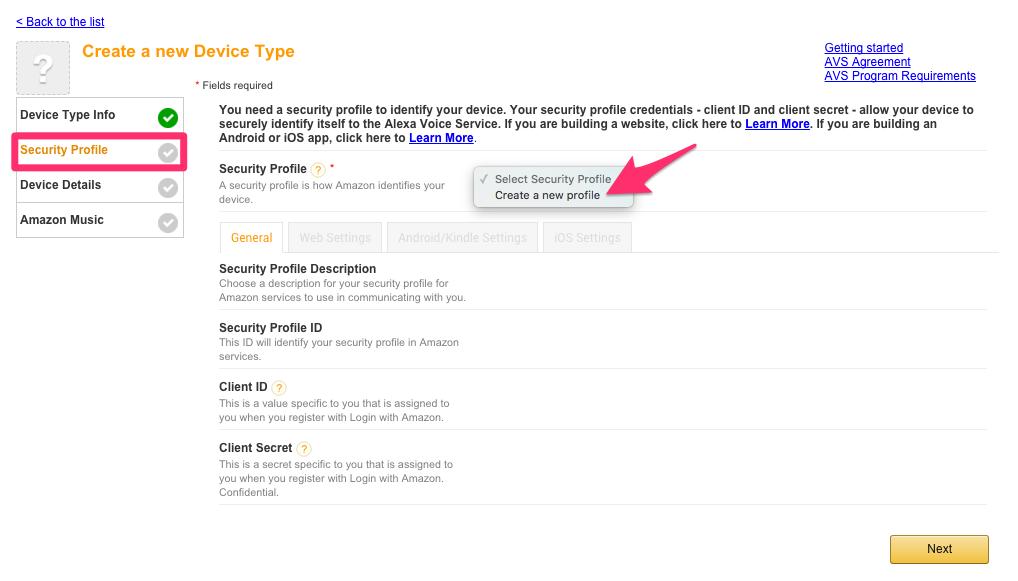Switch to the Web Settings tab
1018x581 pixels.
[x=335, y=238]
